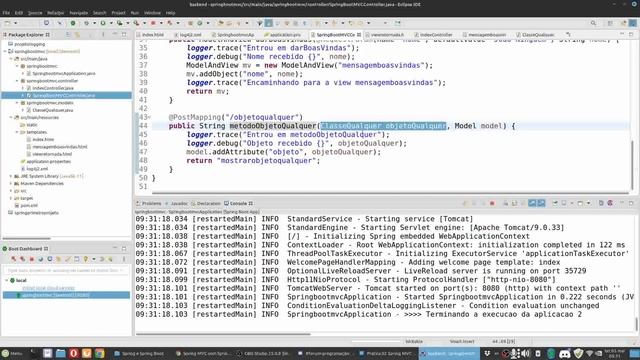Collapse all in Package Explorer
640x360 pixels.
tap(68, 35)
